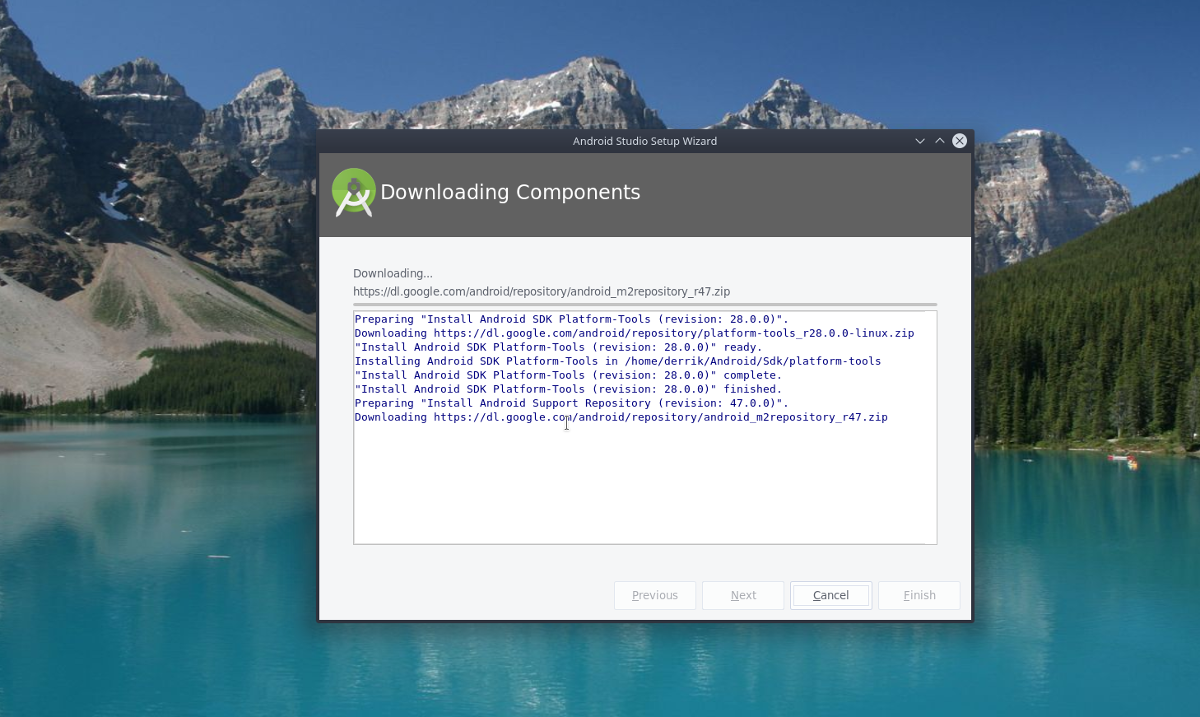Screen dimensions: 1200x717
Task: Click the disabled Previous button
Action: coord(655,595)
